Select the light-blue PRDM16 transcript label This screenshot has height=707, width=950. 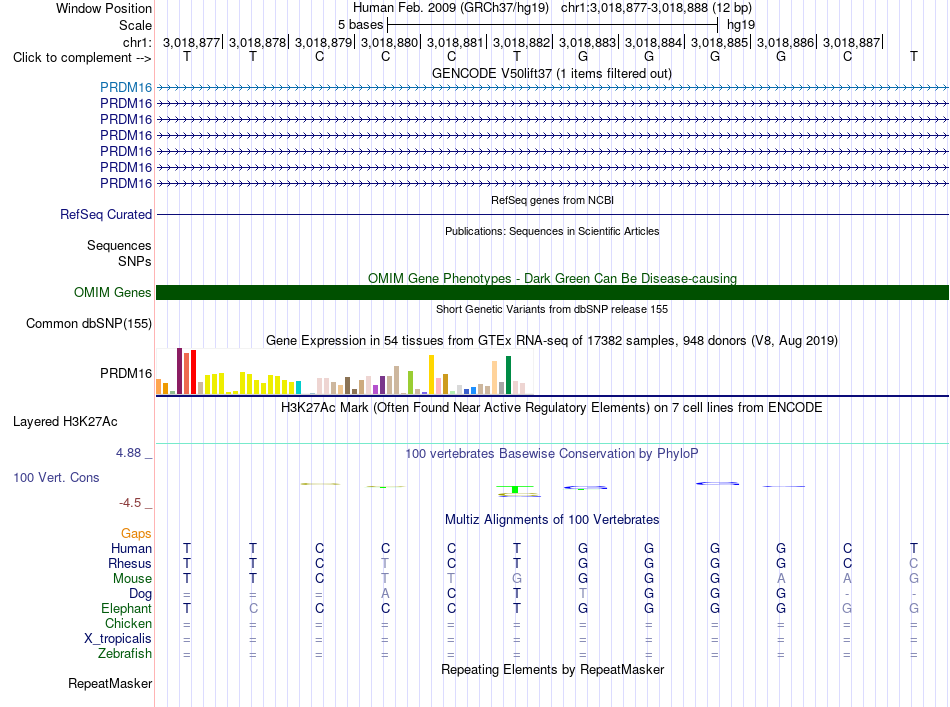pos(126,87)
